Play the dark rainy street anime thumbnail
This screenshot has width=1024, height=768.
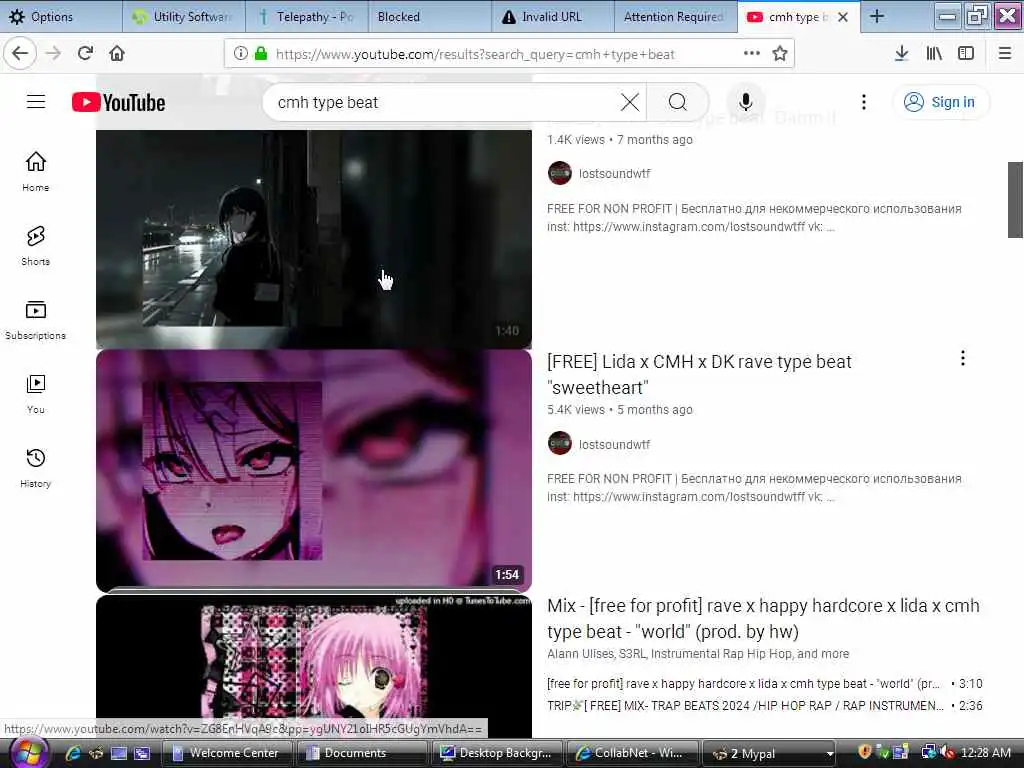(314, 238)
